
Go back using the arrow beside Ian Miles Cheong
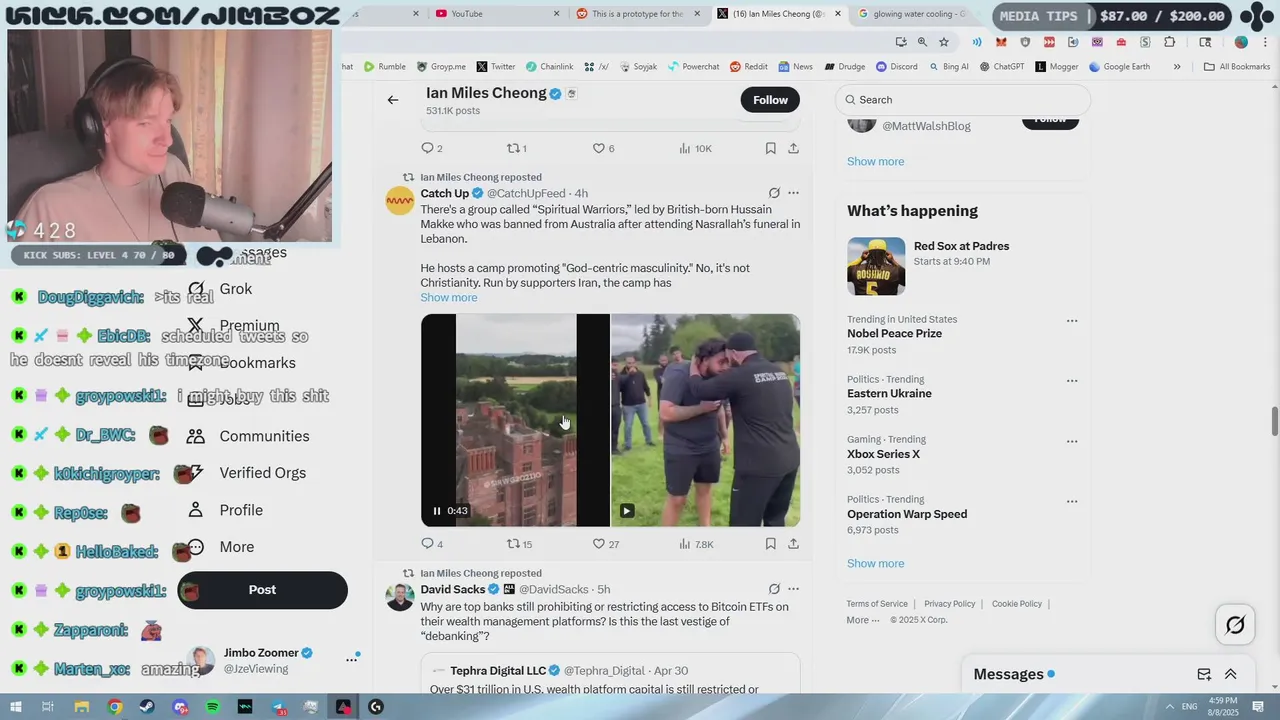pyautogui.click(x=393, y=100)
